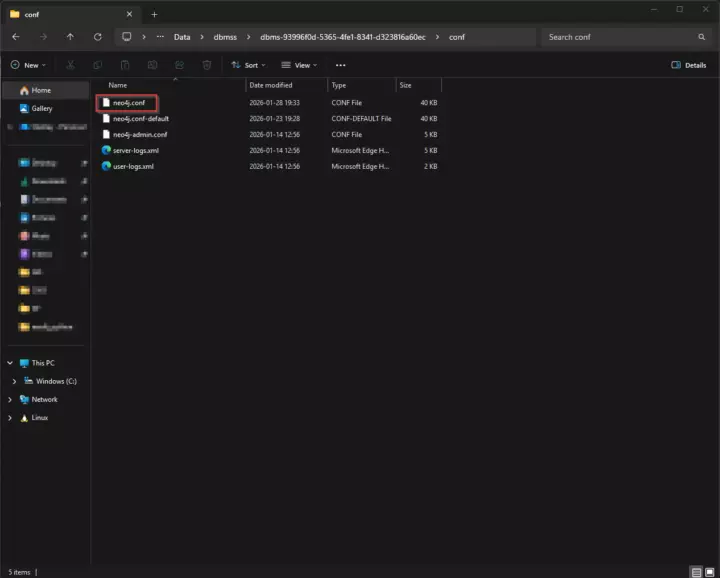720x578 pixels.
Task: Navigate to dbmss in the breadcrumb
Action: coord(223,37)
